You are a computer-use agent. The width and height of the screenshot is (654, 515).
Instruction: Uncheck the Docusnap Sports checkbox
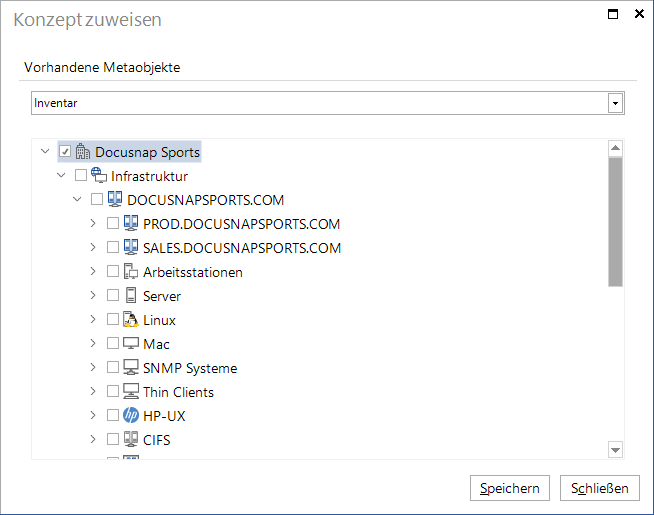65,151
